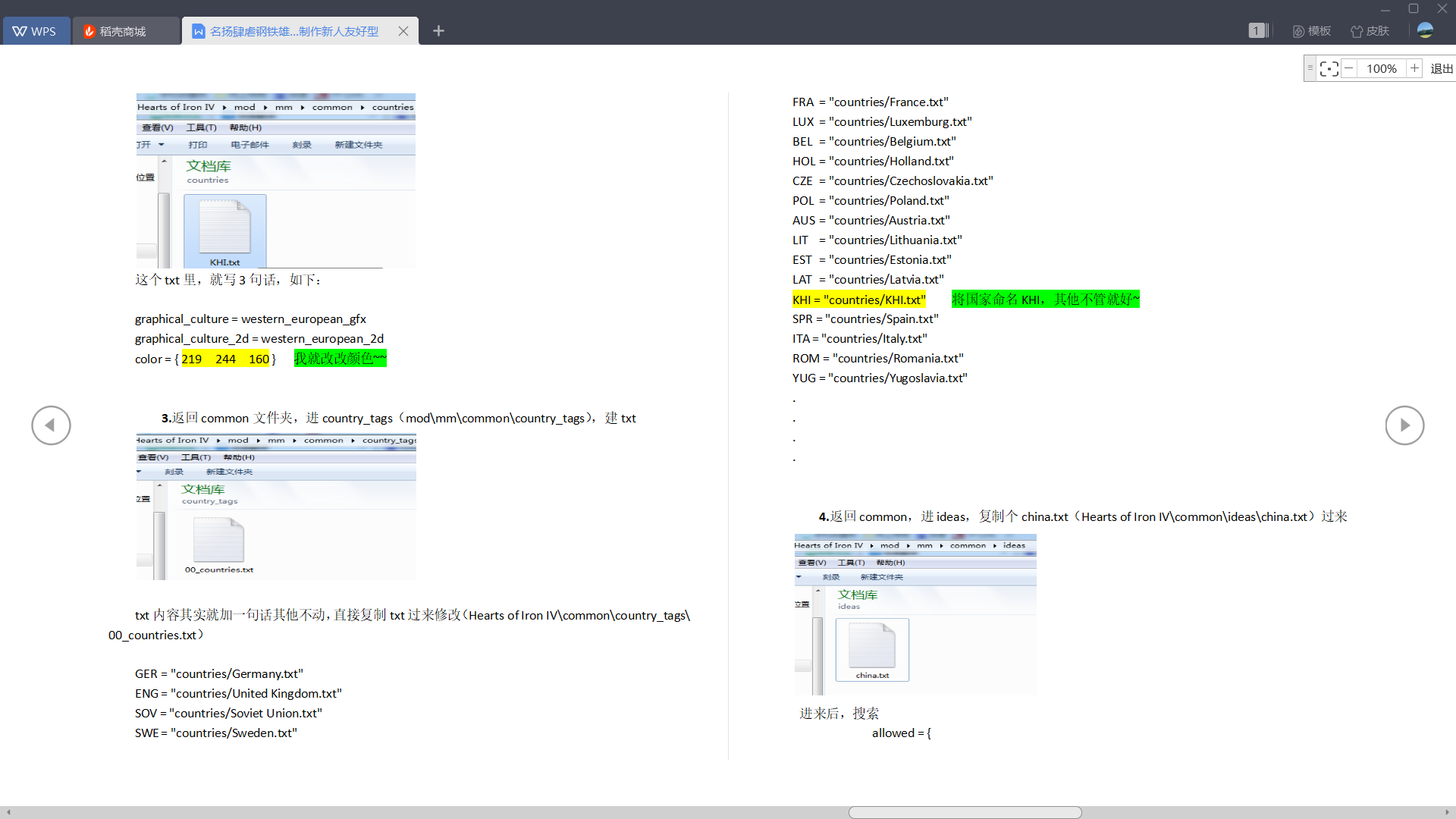The width and height of the screenshot is (1456, 819).
Task: Click the KHI.txt file image
Action: [x=224, y=231]
